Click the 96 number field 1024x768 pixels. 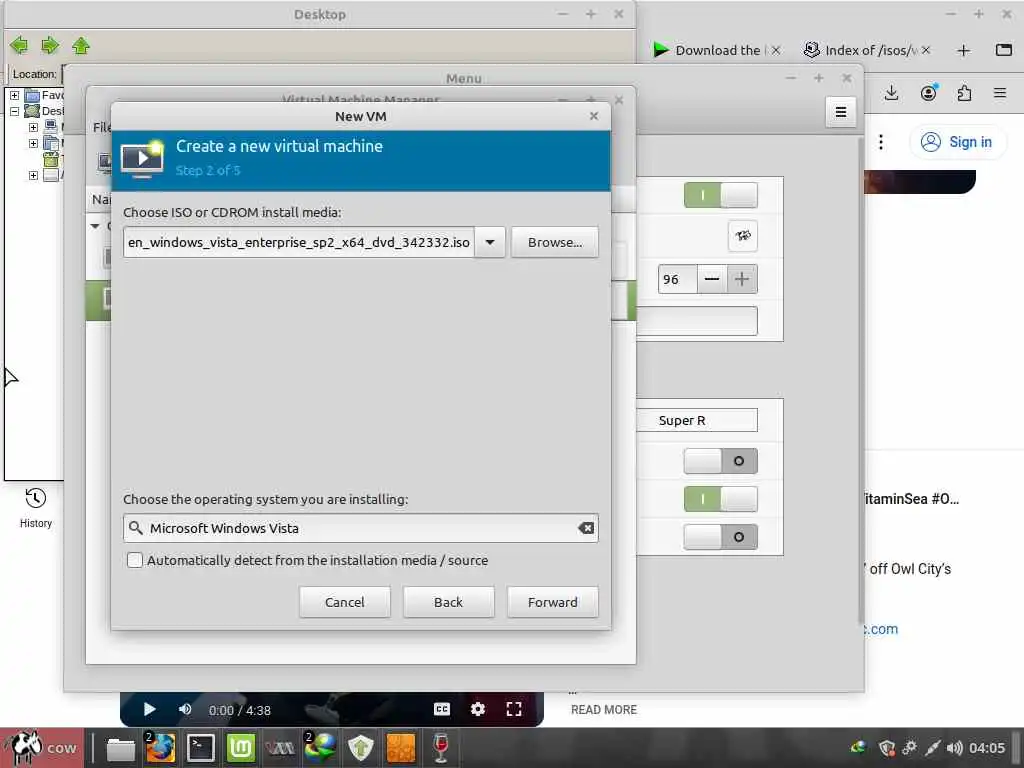677,279
